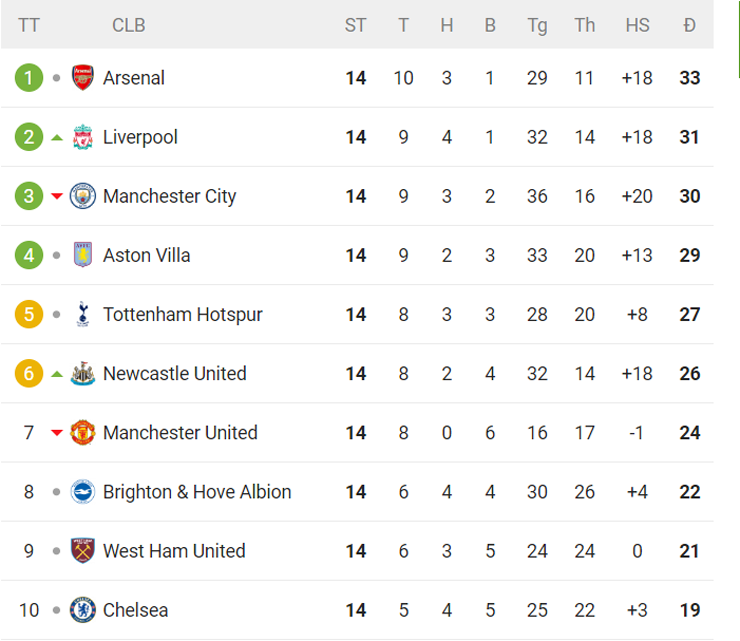This screenshot has height=641, width=740.
Task: Click the Newcastle United crest icon
Action: (83, 373)
